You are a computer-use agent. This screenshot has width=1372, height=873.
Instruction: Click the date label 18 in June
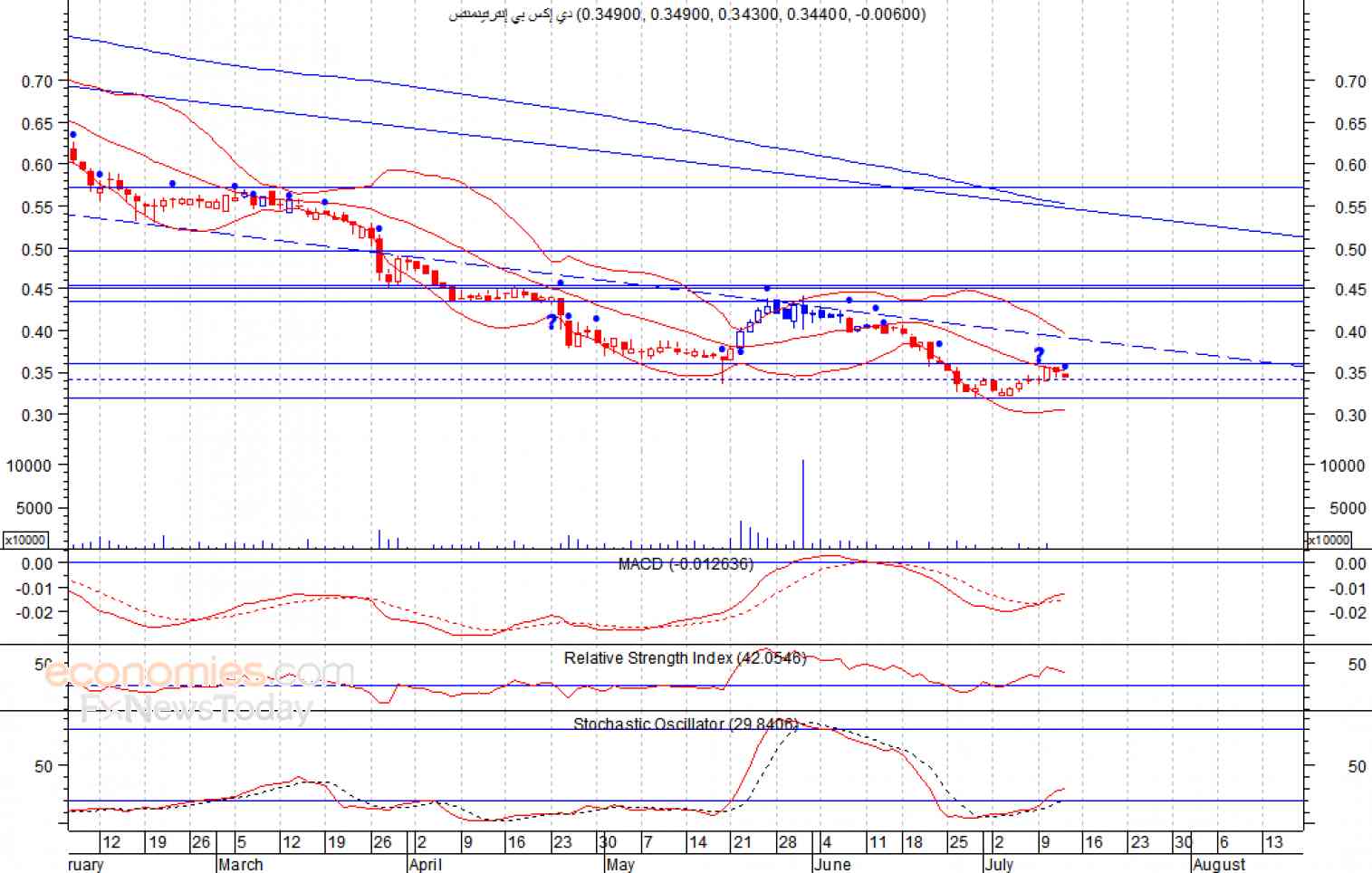tap(914, 842)
